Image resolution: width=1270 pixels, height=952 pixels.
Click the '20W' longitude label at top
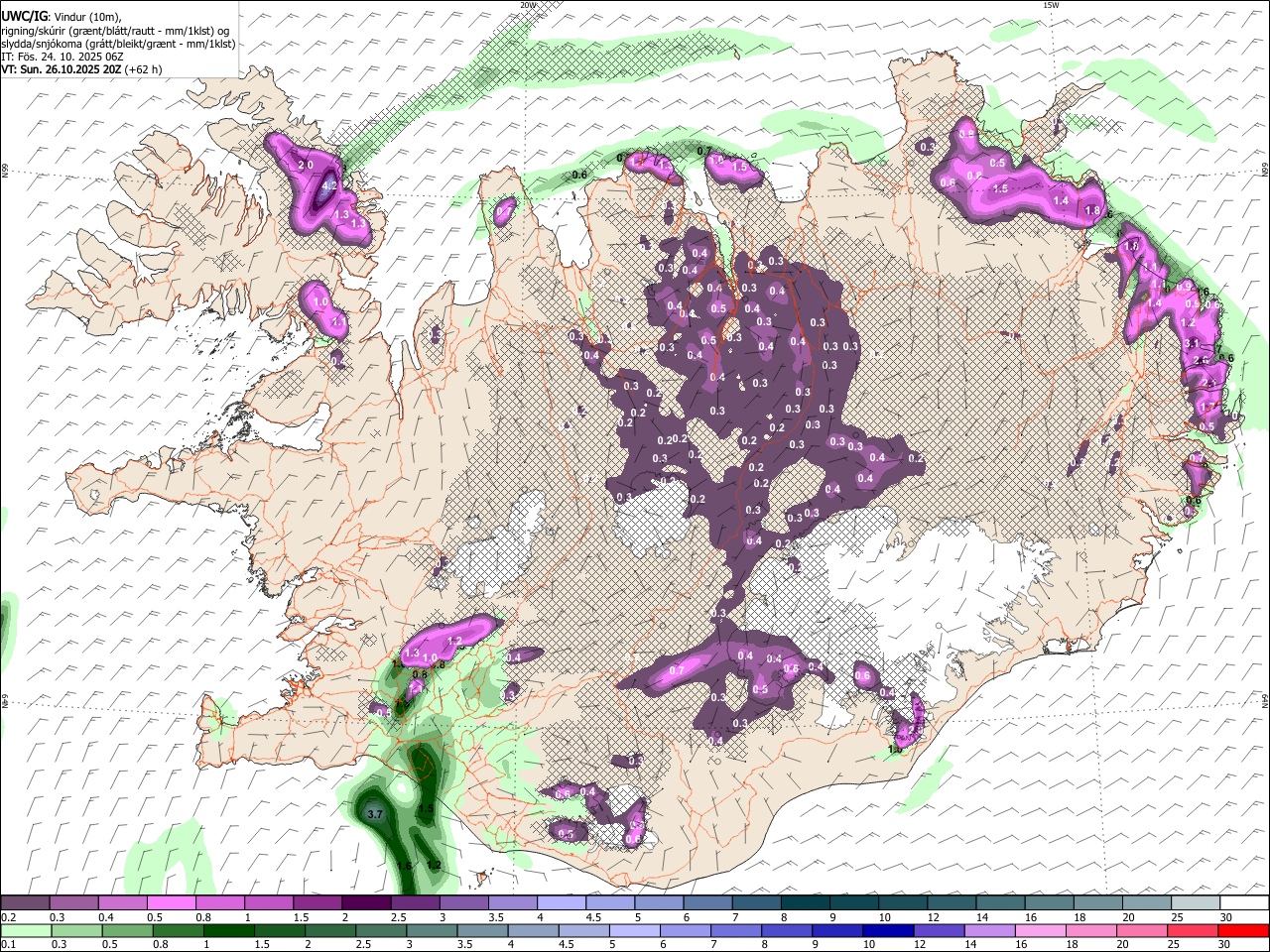coord(528,5)
